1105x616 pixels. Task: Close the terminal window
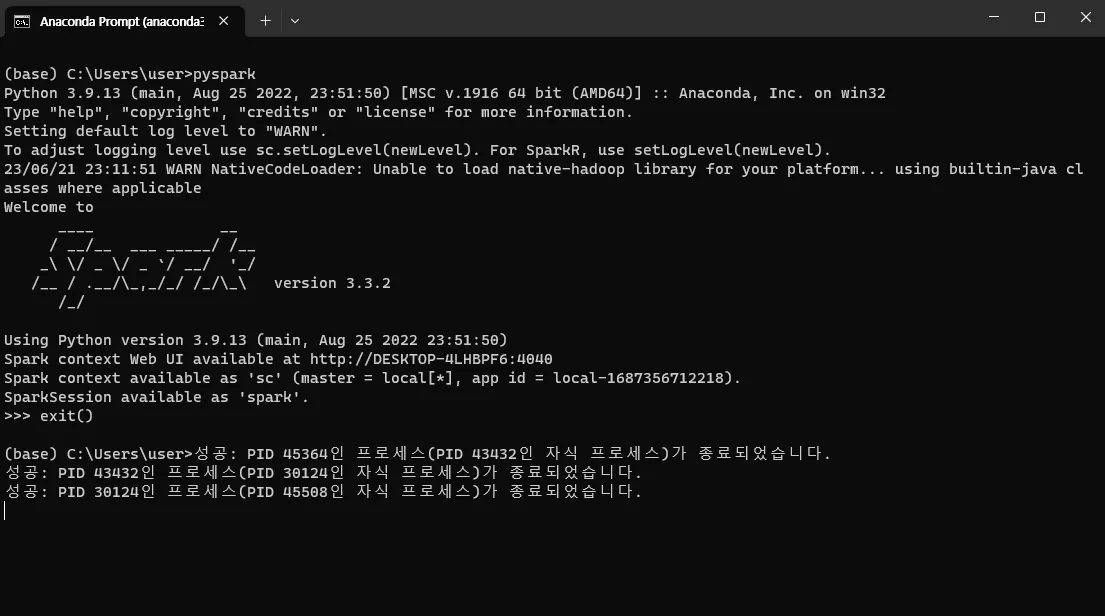click(1085, 17)
